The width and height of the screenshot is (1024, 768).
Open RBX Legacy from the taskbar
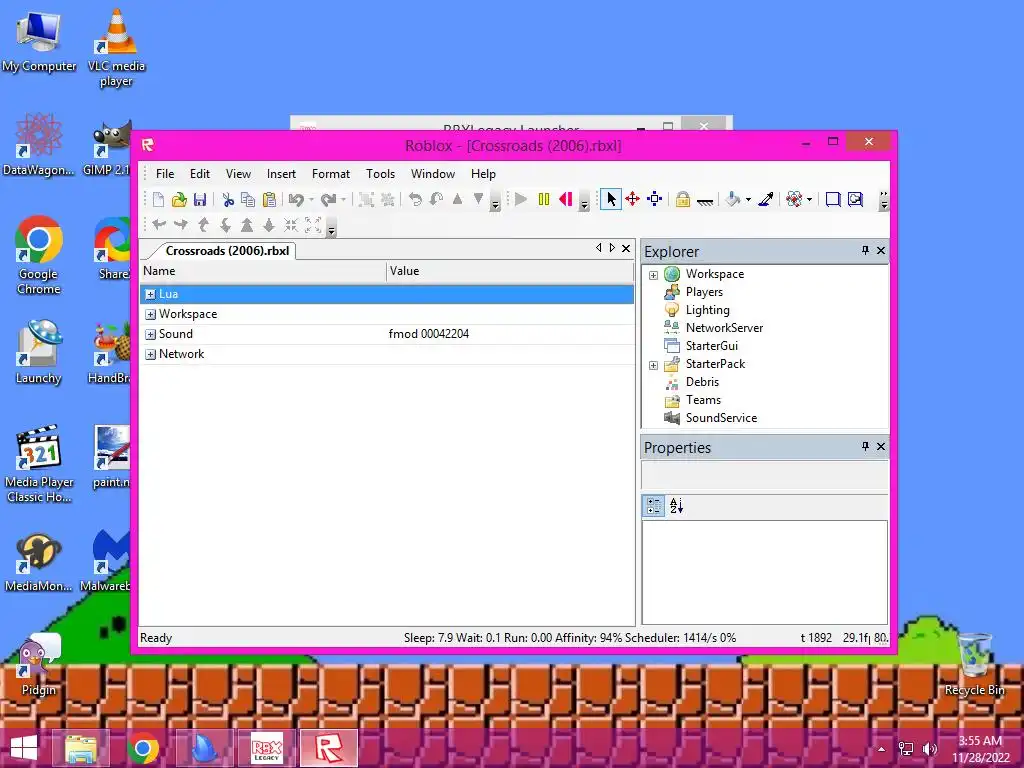pos(266,748)
